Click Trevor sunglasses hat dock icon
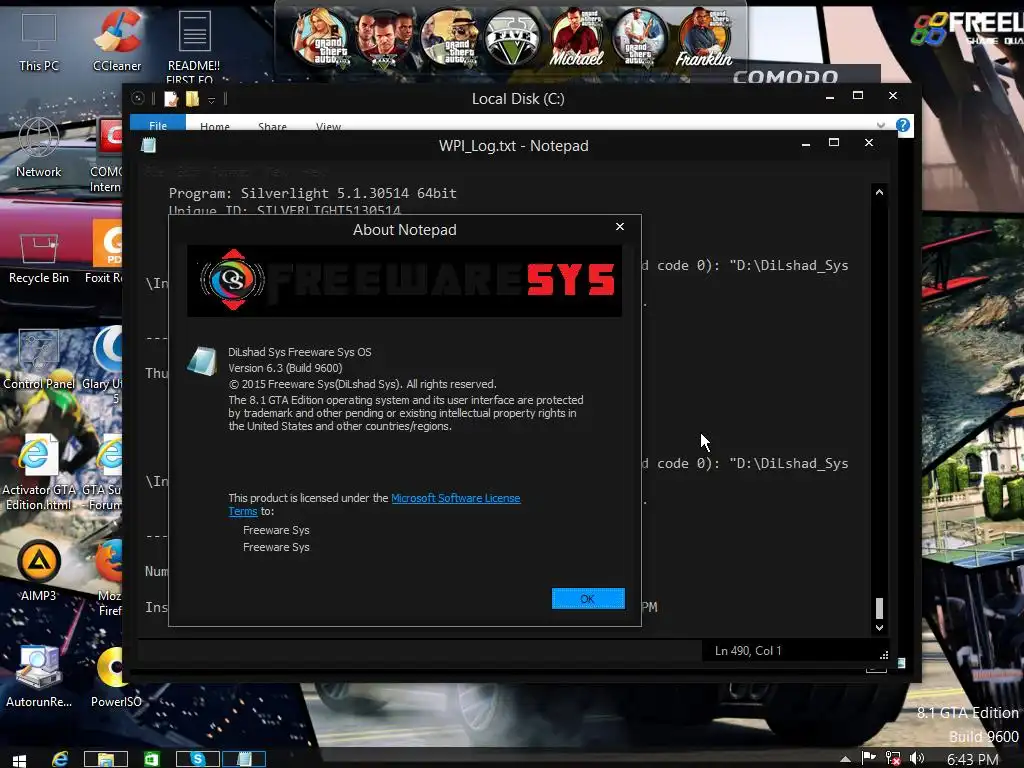 [449, 38]
